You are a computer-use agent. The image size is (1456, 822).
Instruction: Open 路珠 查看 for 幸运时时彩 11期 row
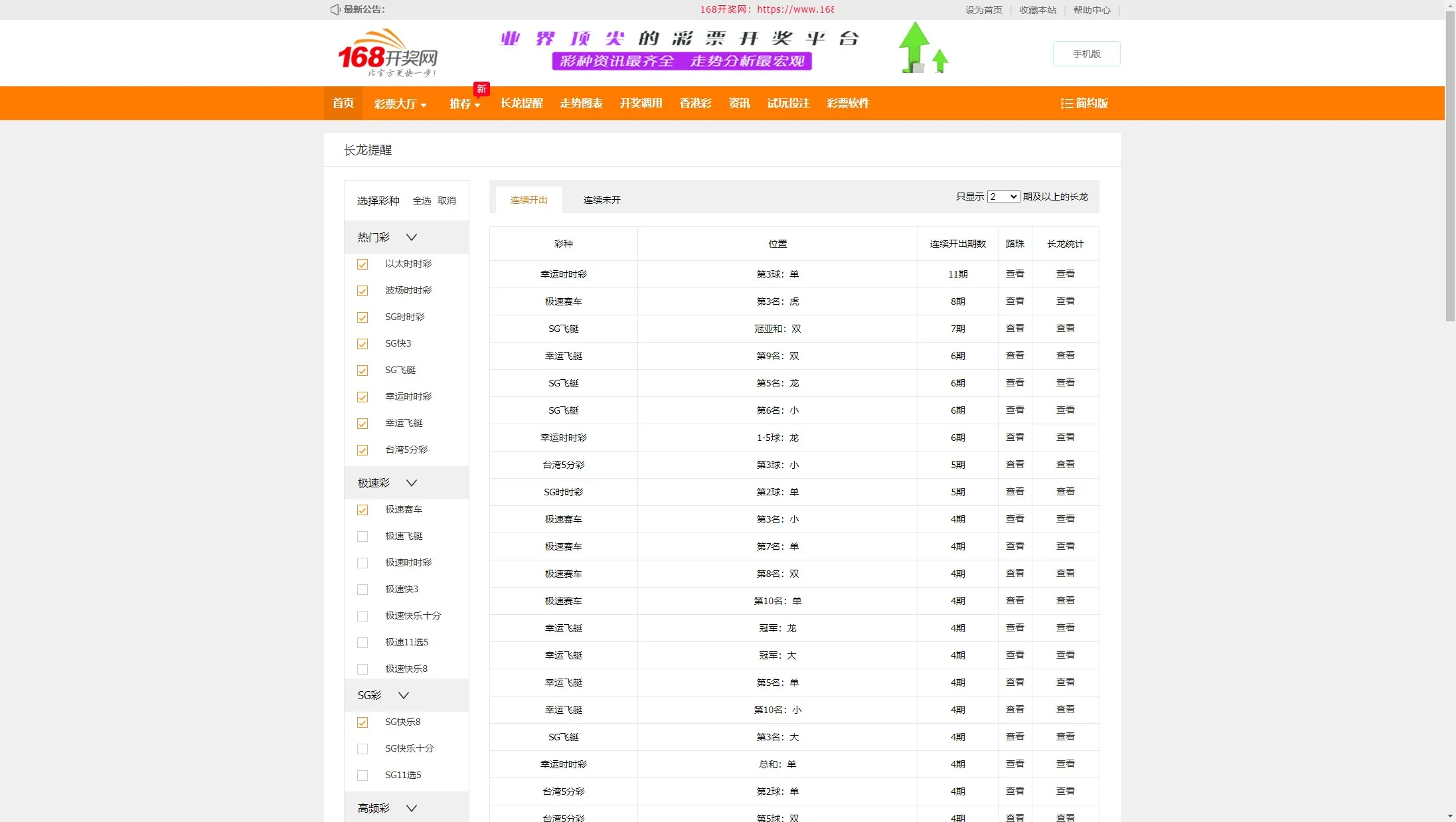tap(1015, 274)
